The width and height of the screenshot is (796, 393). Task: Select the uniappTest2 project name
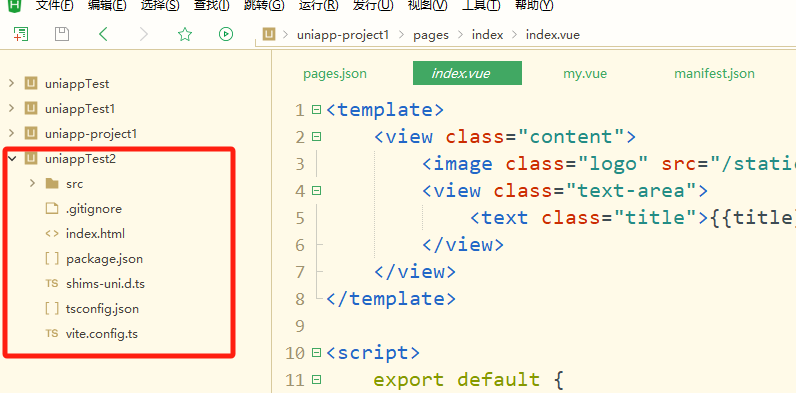(x=80, y=159)
